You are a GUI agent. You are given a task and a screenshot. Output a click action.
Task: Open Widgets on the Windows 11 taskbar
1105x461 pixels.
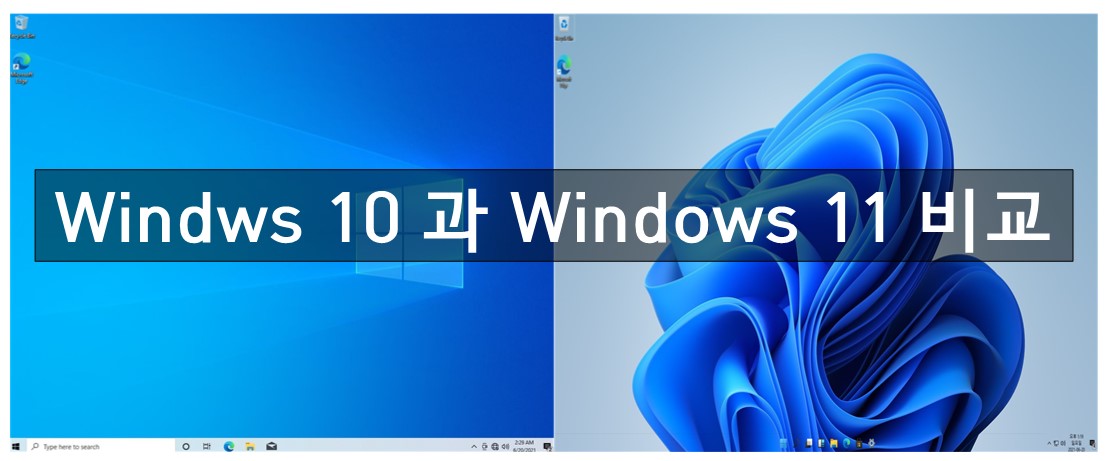[x=821, y=443]
